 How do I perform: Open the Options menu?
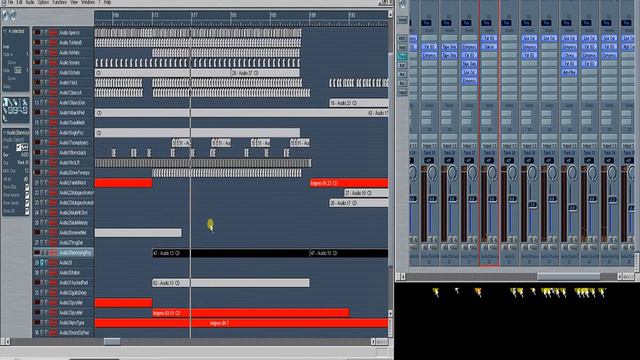pyautogui.click(x=43, y=2)
